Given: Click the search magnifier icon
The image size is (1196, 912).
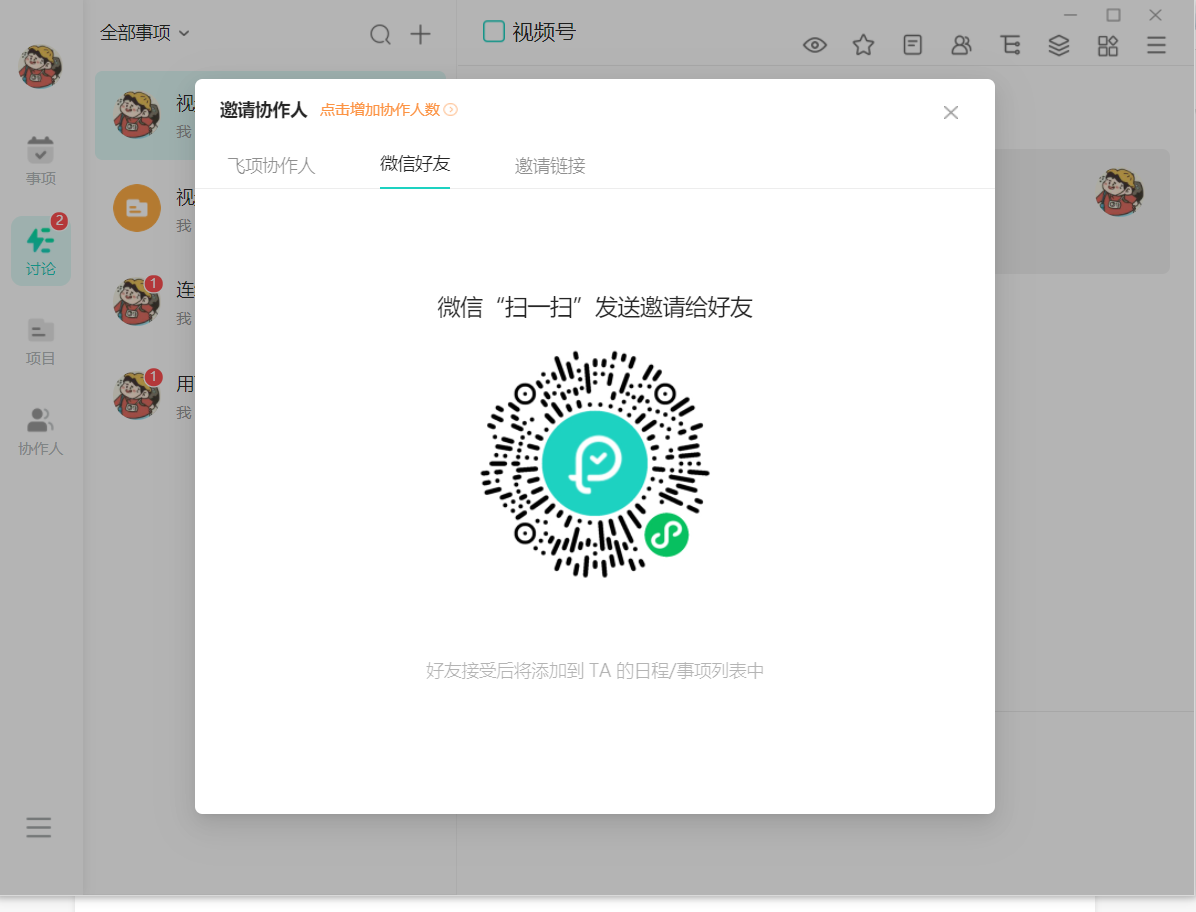Looking at the screenshot, I should [x=380, y=34].
